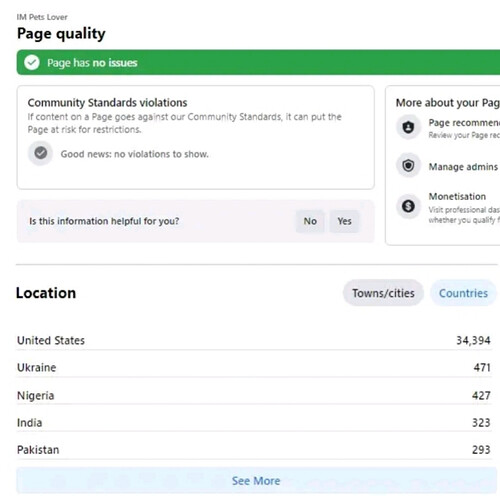Open the Page recommendation link text

pos(464,123)
